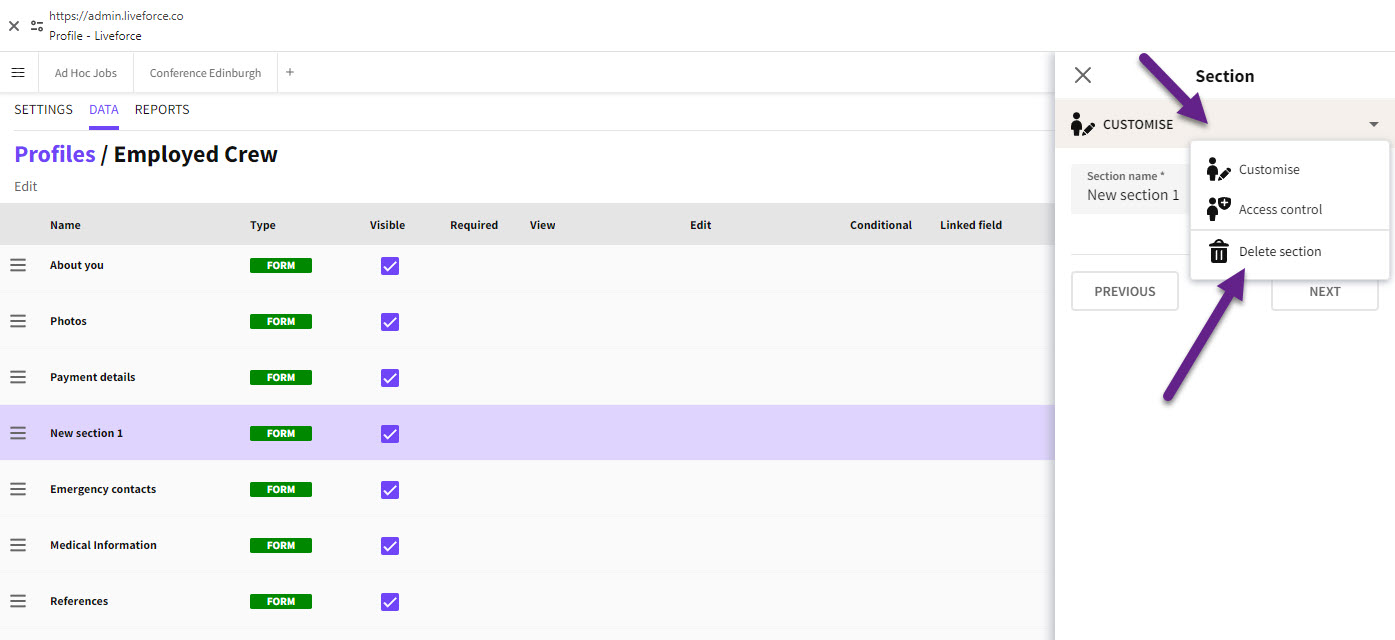Open the SETTINGS tab
This screenshot has height=640, width=1395.
(43, 110)
